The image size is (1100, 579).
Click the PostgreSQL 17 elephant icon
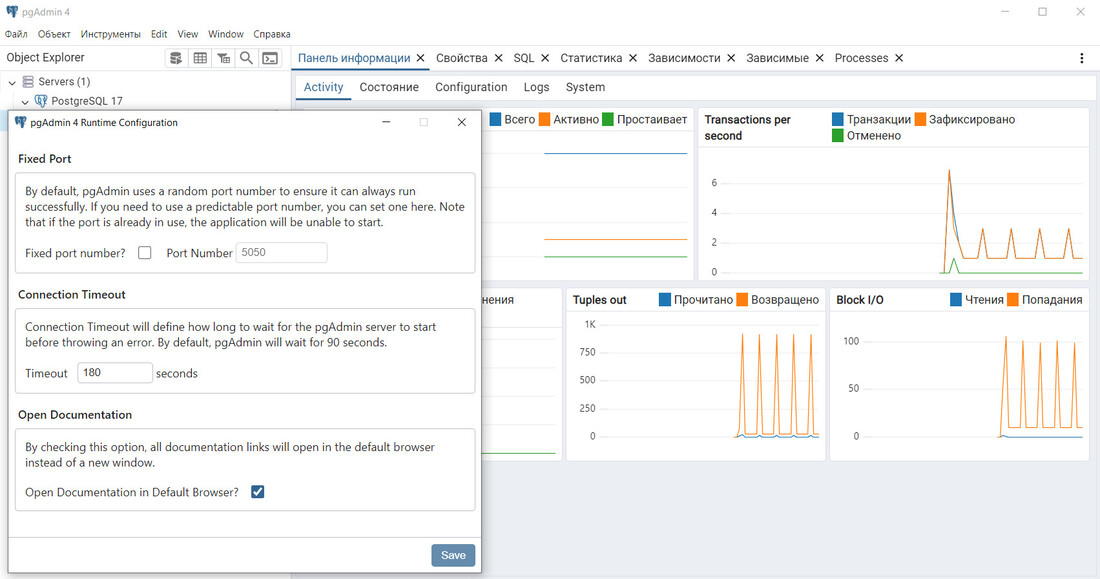(41, 101)
